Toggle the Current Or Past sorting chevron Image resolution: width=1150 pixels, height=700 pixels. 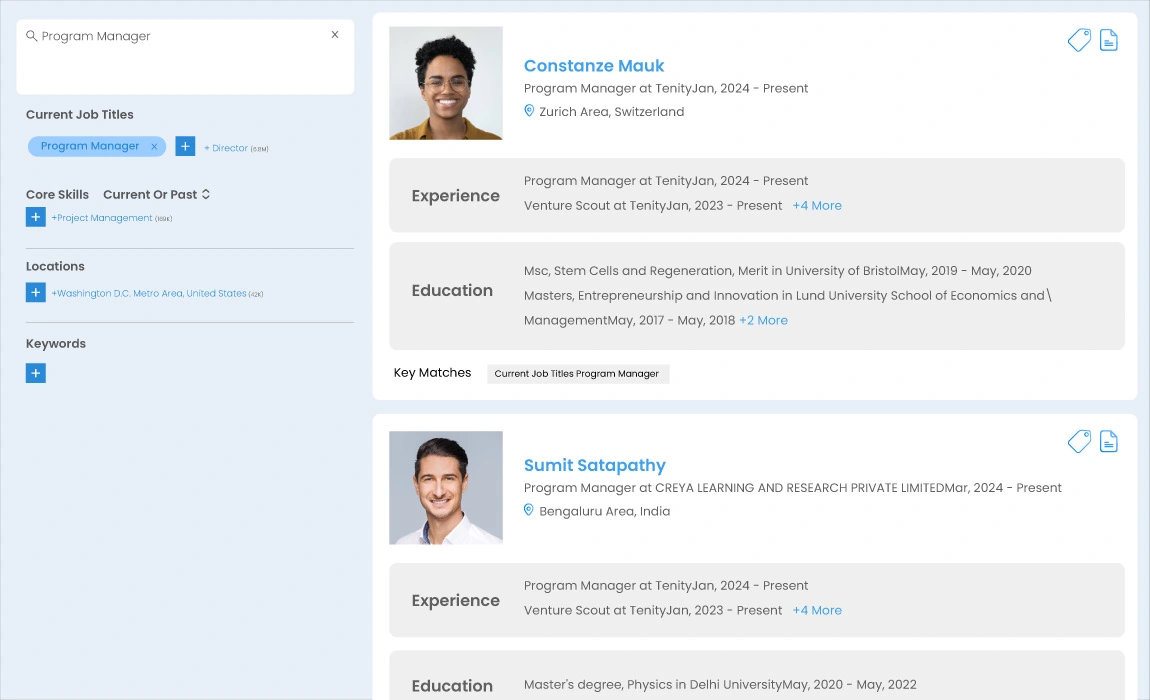coord(203,194)
